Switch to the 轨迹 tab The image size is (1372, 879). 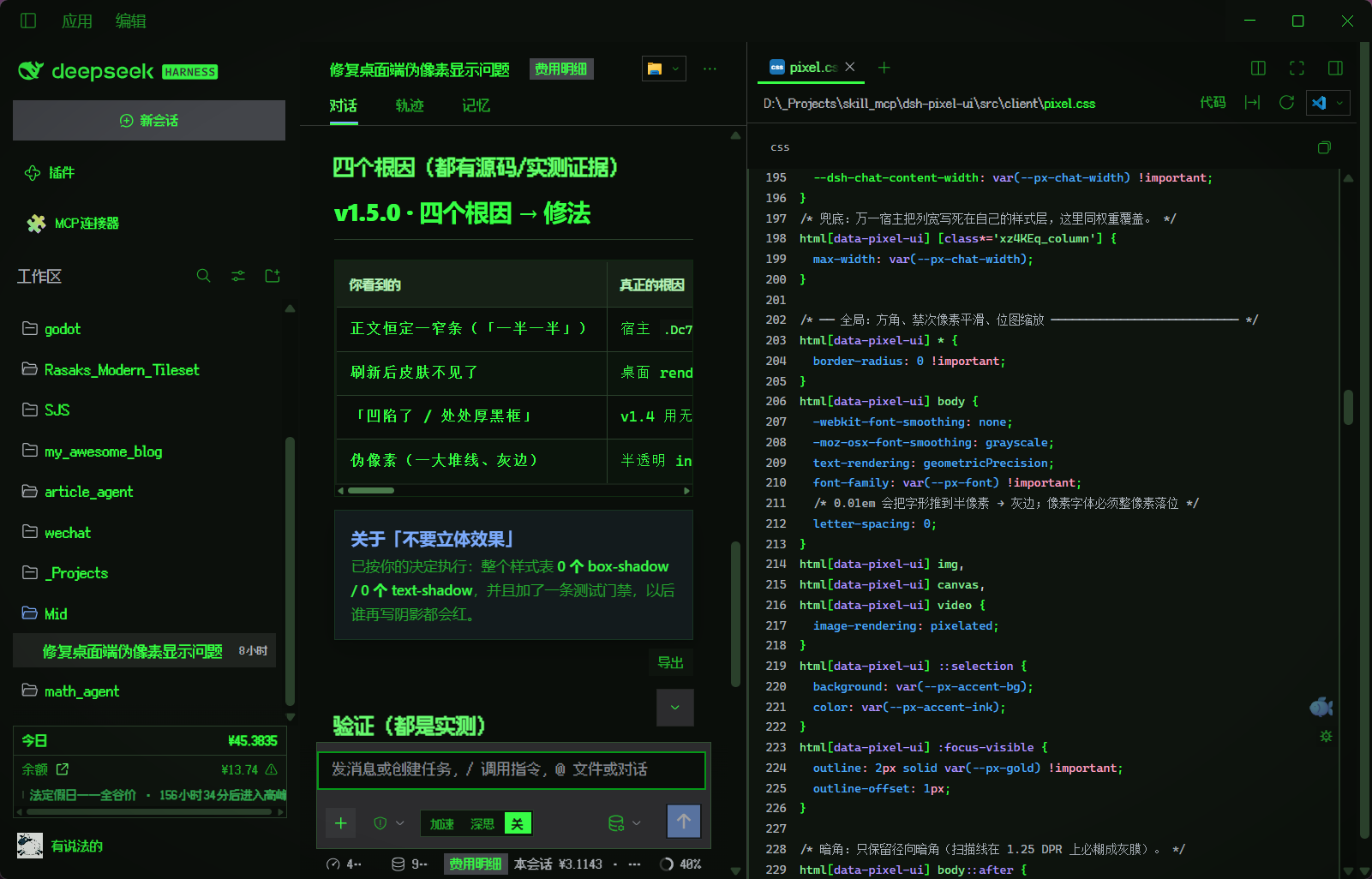pos(410,106)
